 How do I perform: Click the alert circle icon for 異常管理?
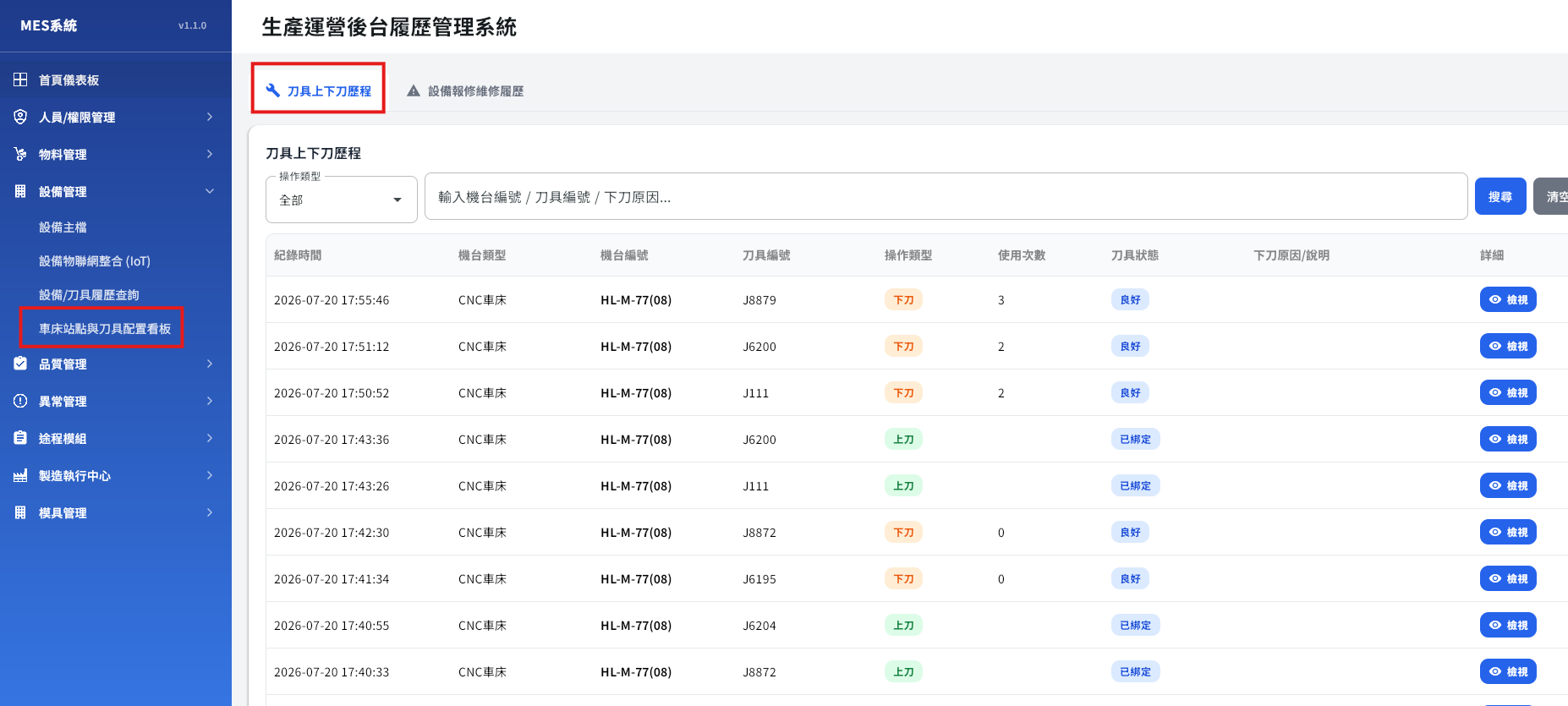[x=20, y=401]
